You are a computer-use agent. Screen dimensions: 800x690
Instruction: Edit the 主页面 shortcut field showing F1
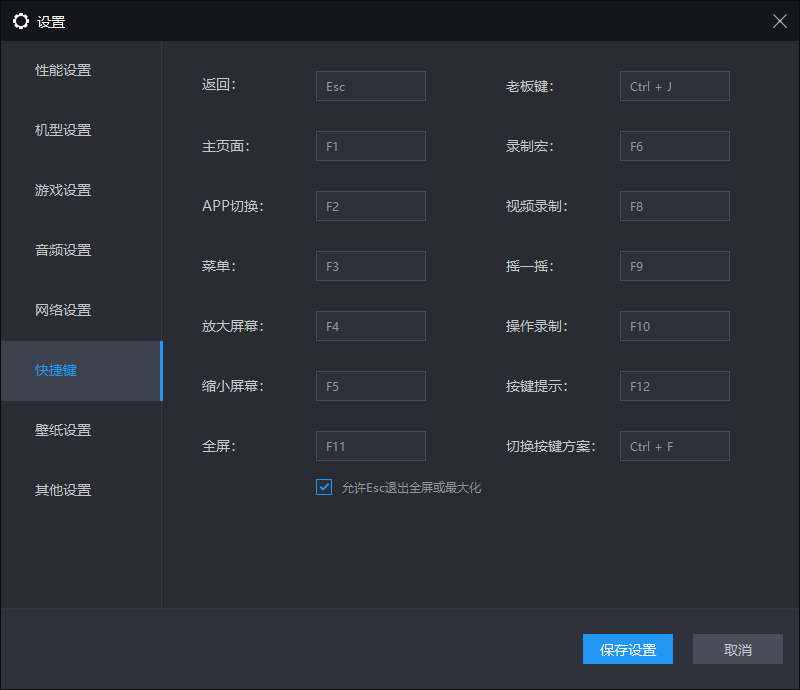(x=370, y=146)
